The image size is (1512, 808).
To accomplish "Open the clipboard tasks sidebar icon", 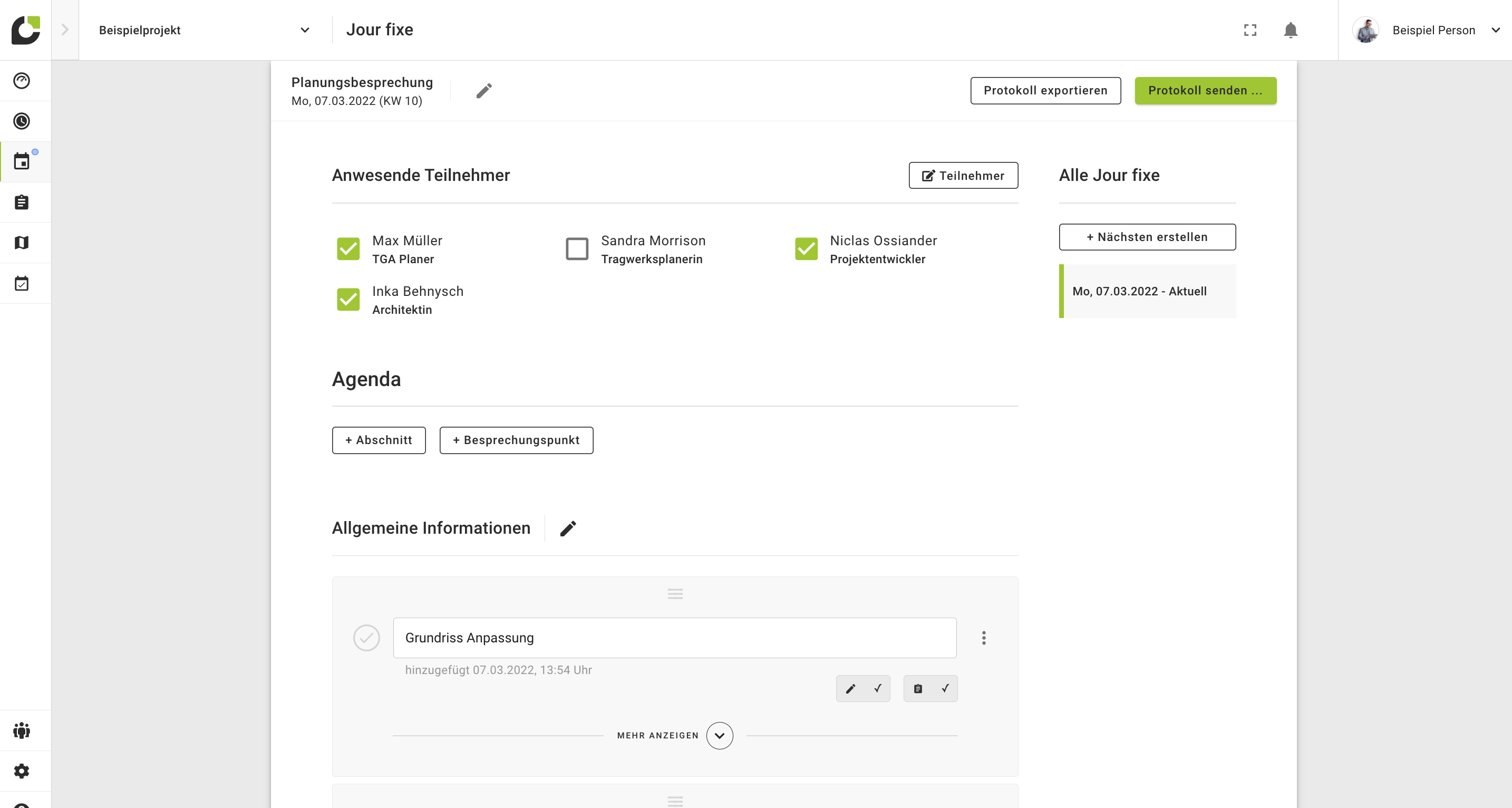I will [x=22, y=202].
